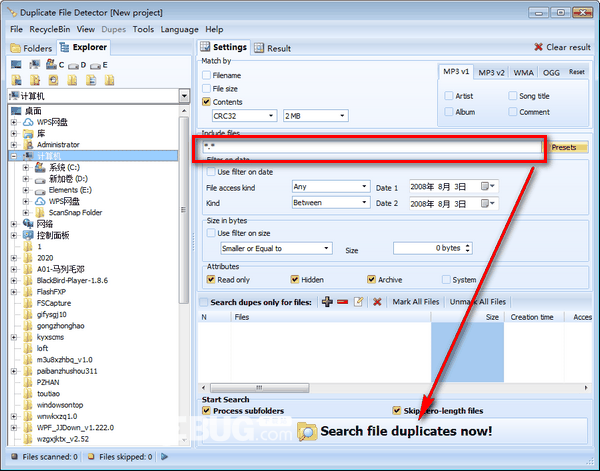Remove file with the red minus icon

pos(342,302)
